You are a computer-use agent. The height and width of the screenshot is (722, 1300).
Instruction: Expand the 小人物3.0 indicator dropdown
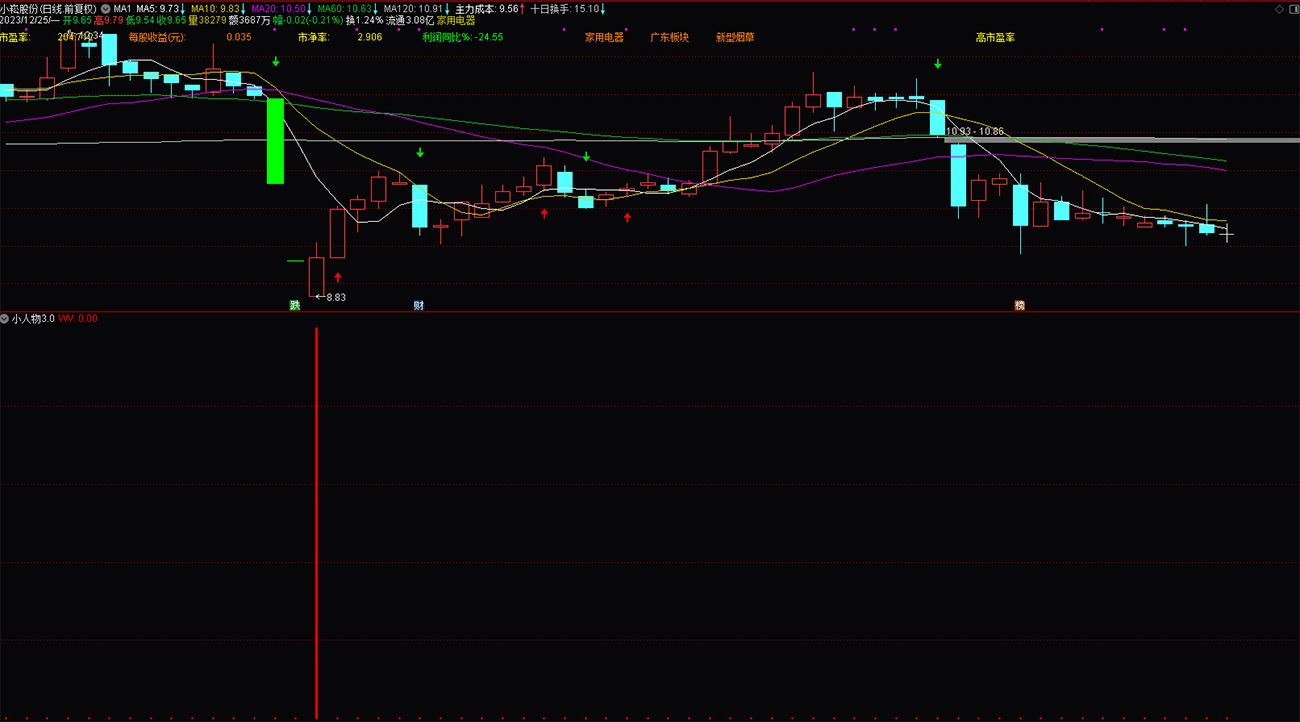[5, 318]
